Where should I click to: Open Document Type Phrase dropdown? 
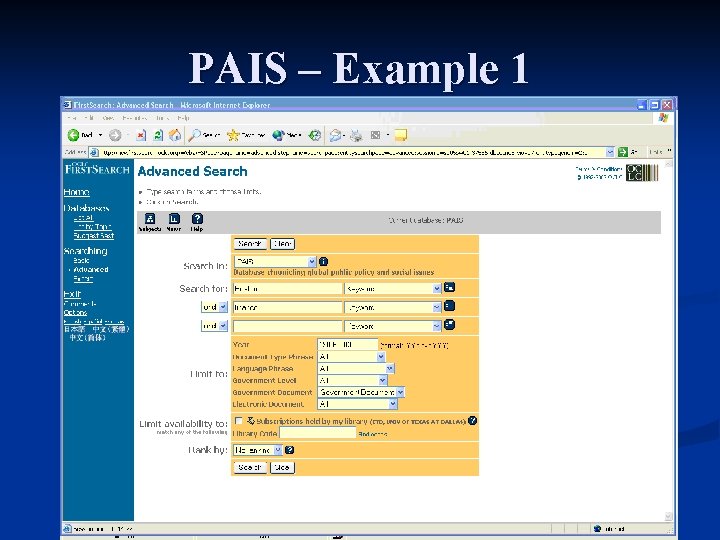click(x=380, y=356)
